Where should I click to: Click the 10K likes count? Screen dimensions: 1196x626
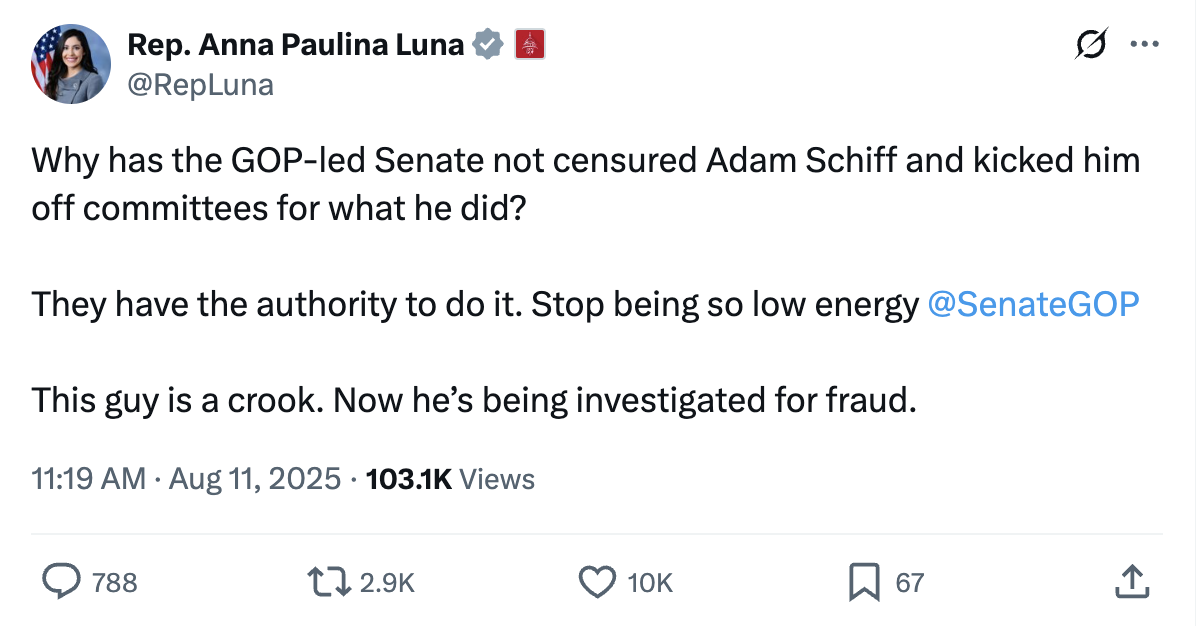pos(650,582)
